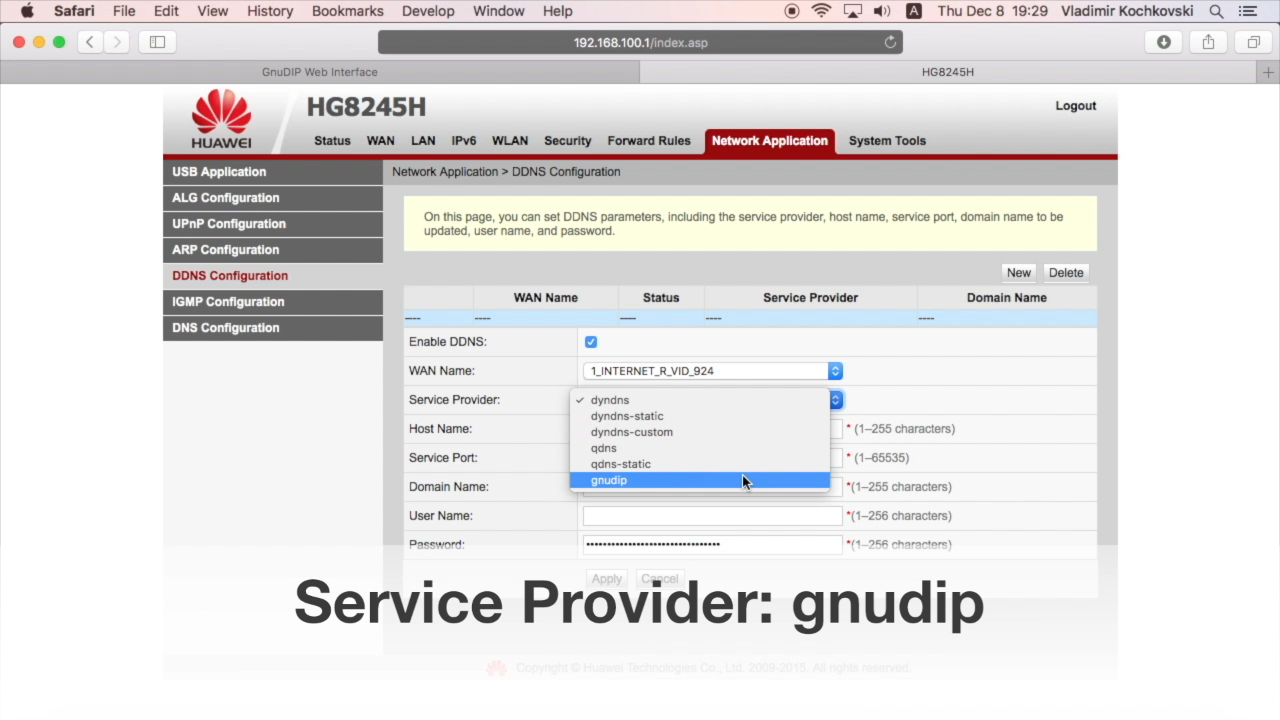
Task: Click the screen recording stop icon
Action: 792,11
